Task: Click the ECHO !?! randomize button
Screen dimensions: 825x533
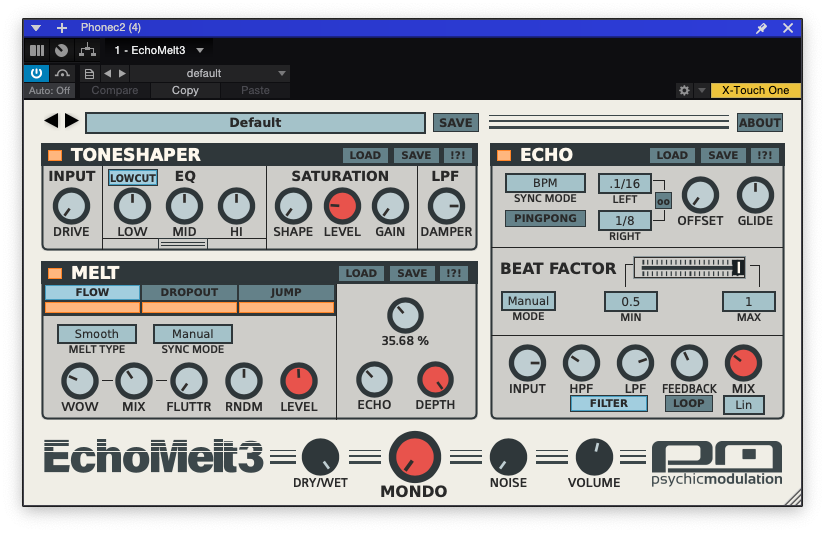Action: [x=764, y=155]
